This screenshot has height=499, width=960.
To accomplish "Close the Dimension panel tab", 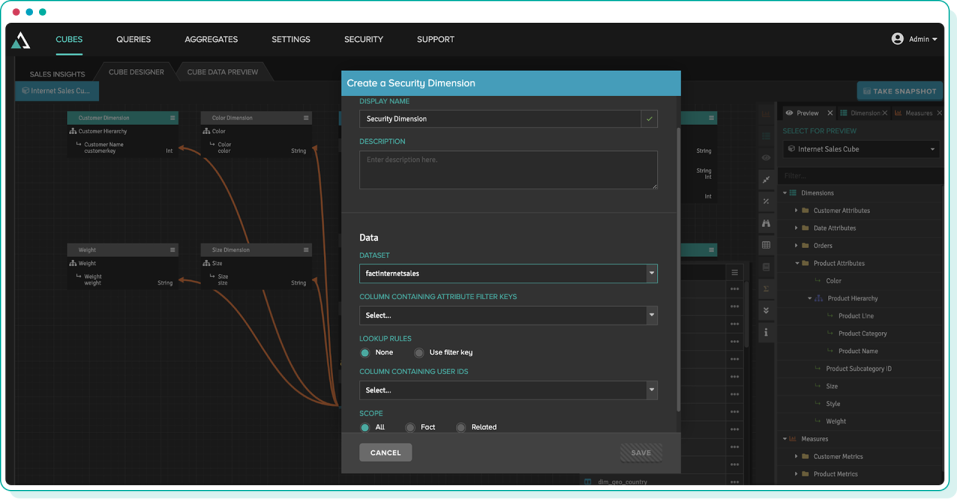I will (885, 113).
